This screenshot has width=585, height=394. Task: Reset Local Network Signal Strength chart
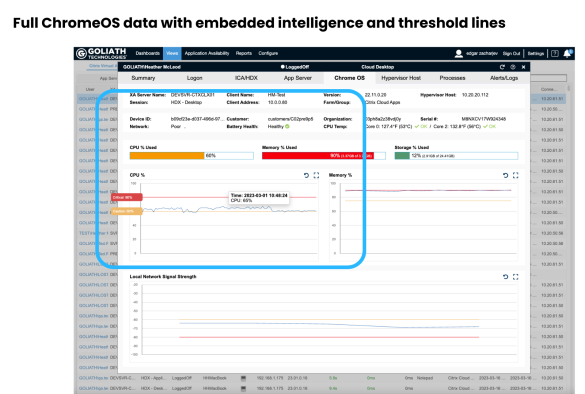click(x=506, y=277)
